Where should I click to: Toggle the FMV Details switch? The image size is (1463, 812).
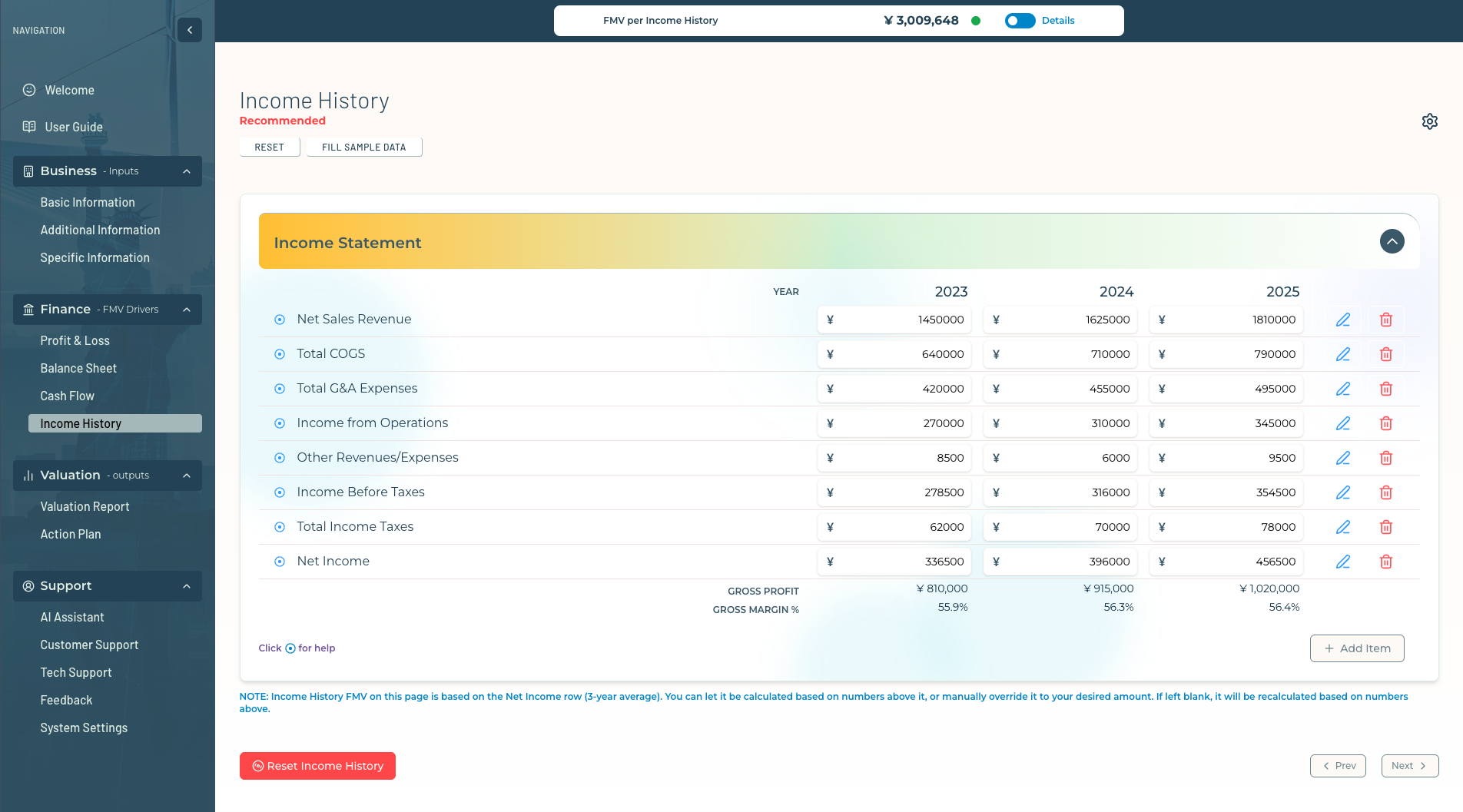pos(1020,21)
